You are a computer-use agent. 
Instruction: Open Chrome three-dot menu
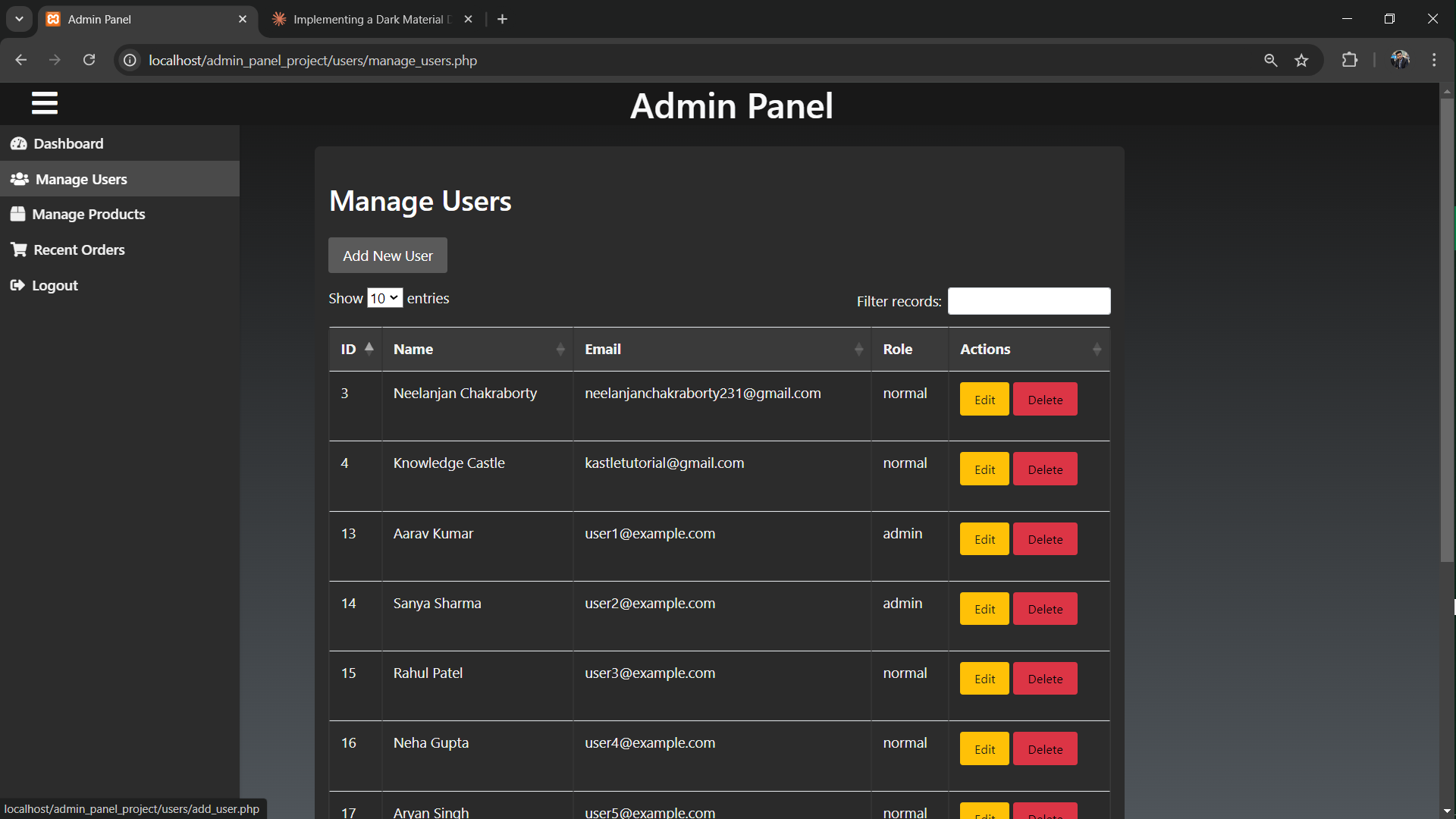click(1434, 60)
